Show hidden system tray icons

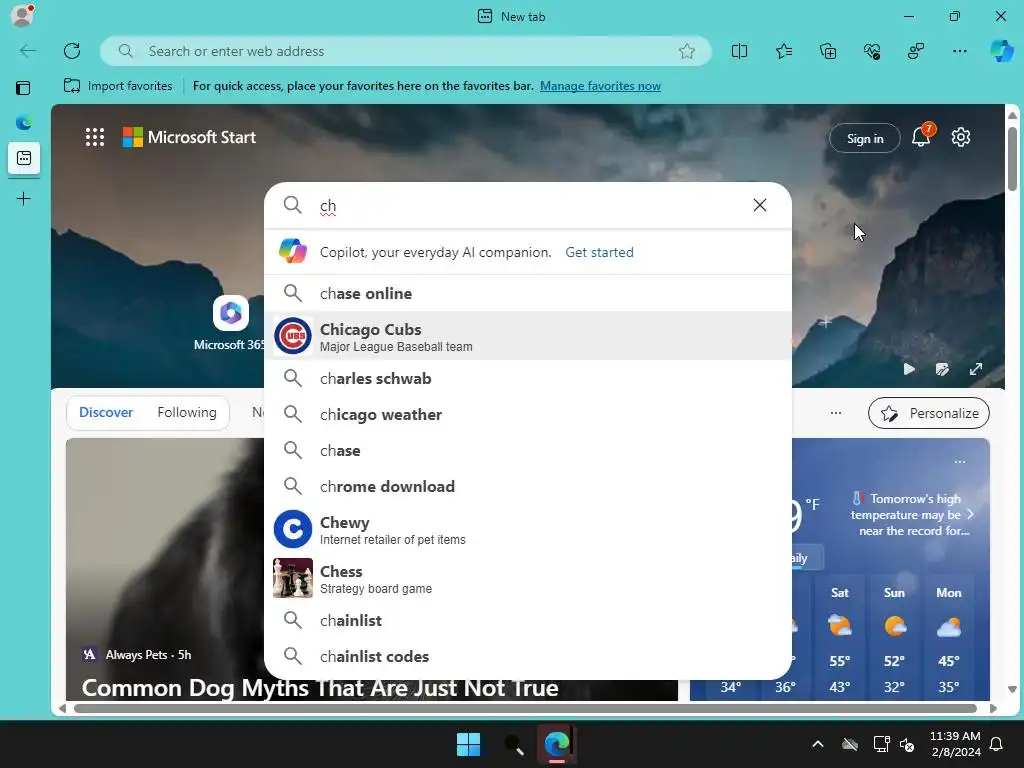[x=818, y=744]
